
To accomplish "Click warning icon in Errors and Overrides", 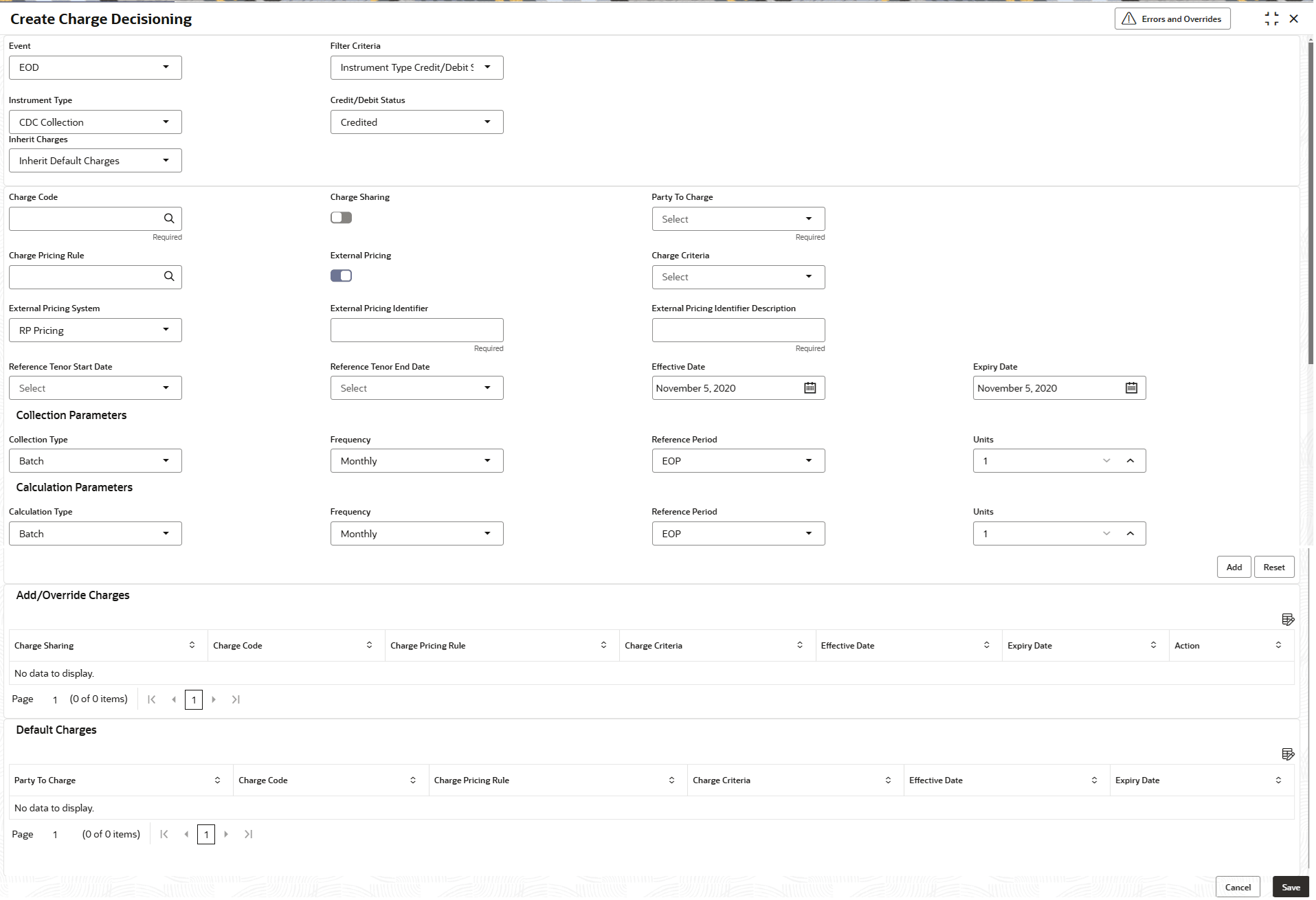I will coord(1128,19).
